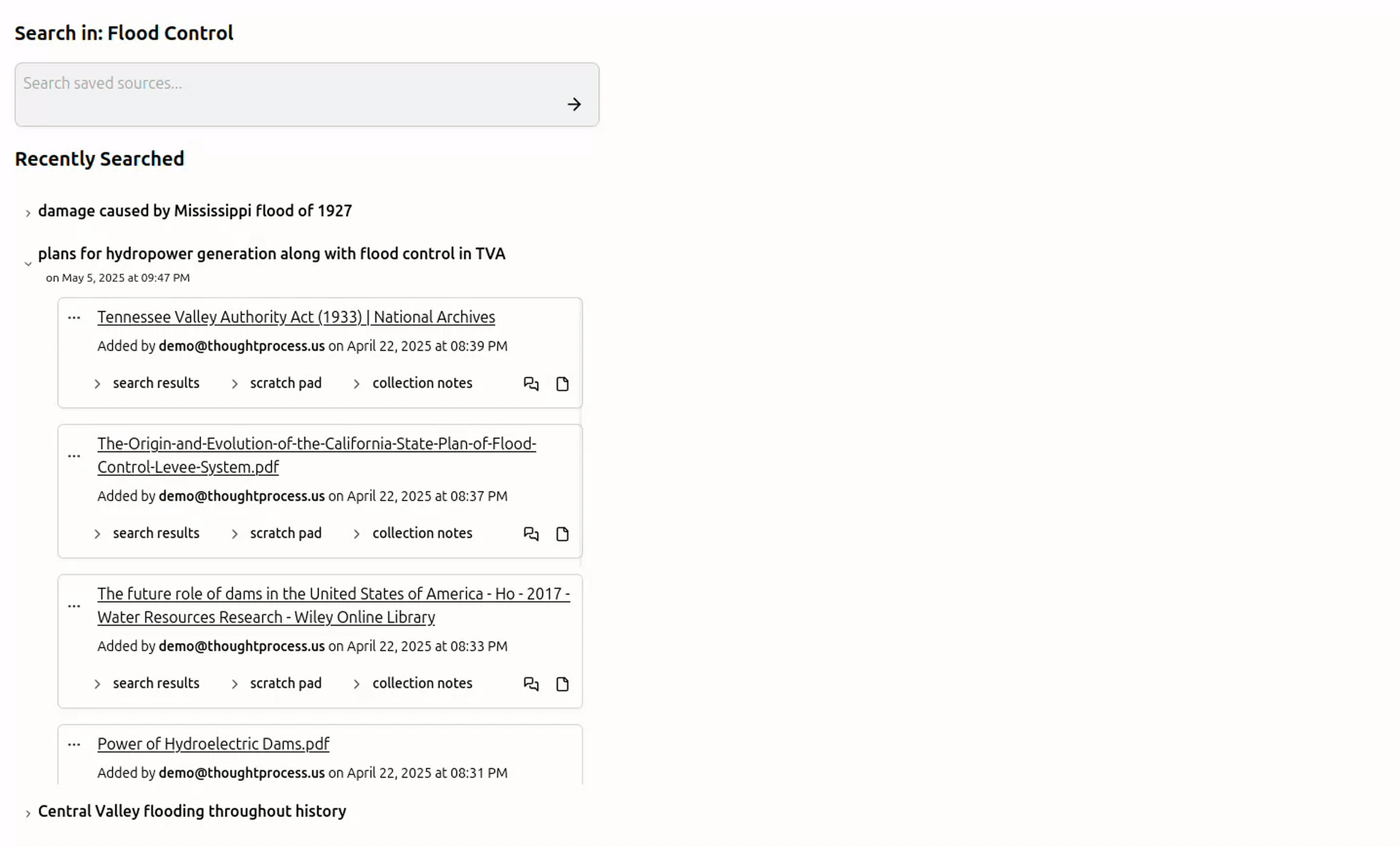Open document icon for future role of dams
The width and height of the screenshot is (1400, 846).
pyautogui.click(x=562, y=684)
